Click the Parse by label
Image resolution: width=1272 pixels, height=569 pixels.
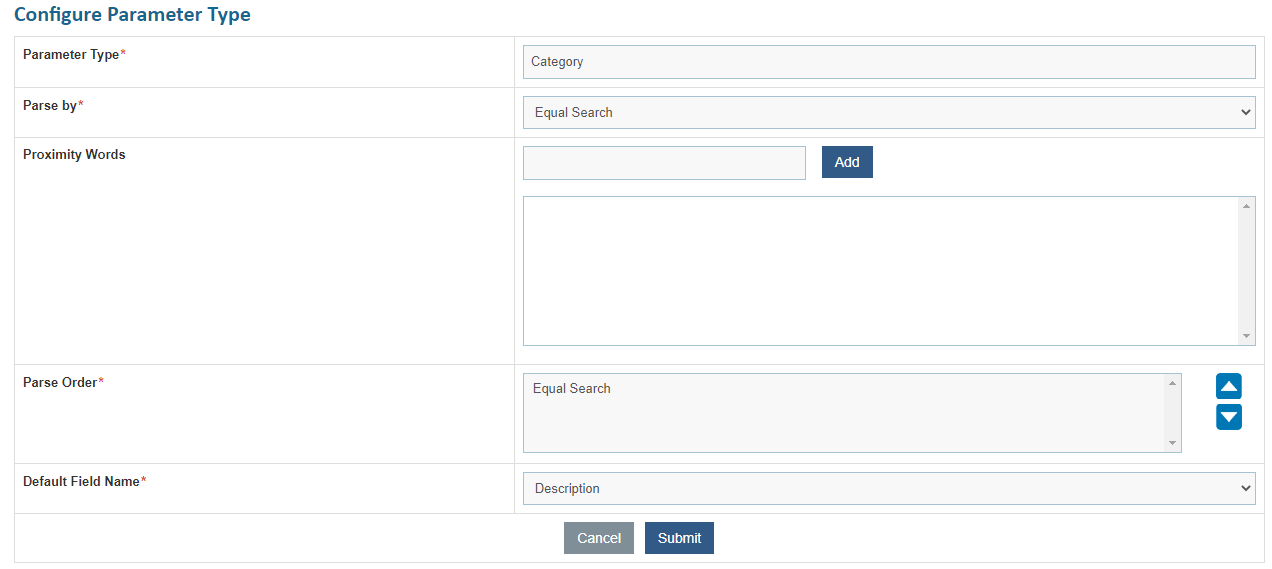pos(50,105)
